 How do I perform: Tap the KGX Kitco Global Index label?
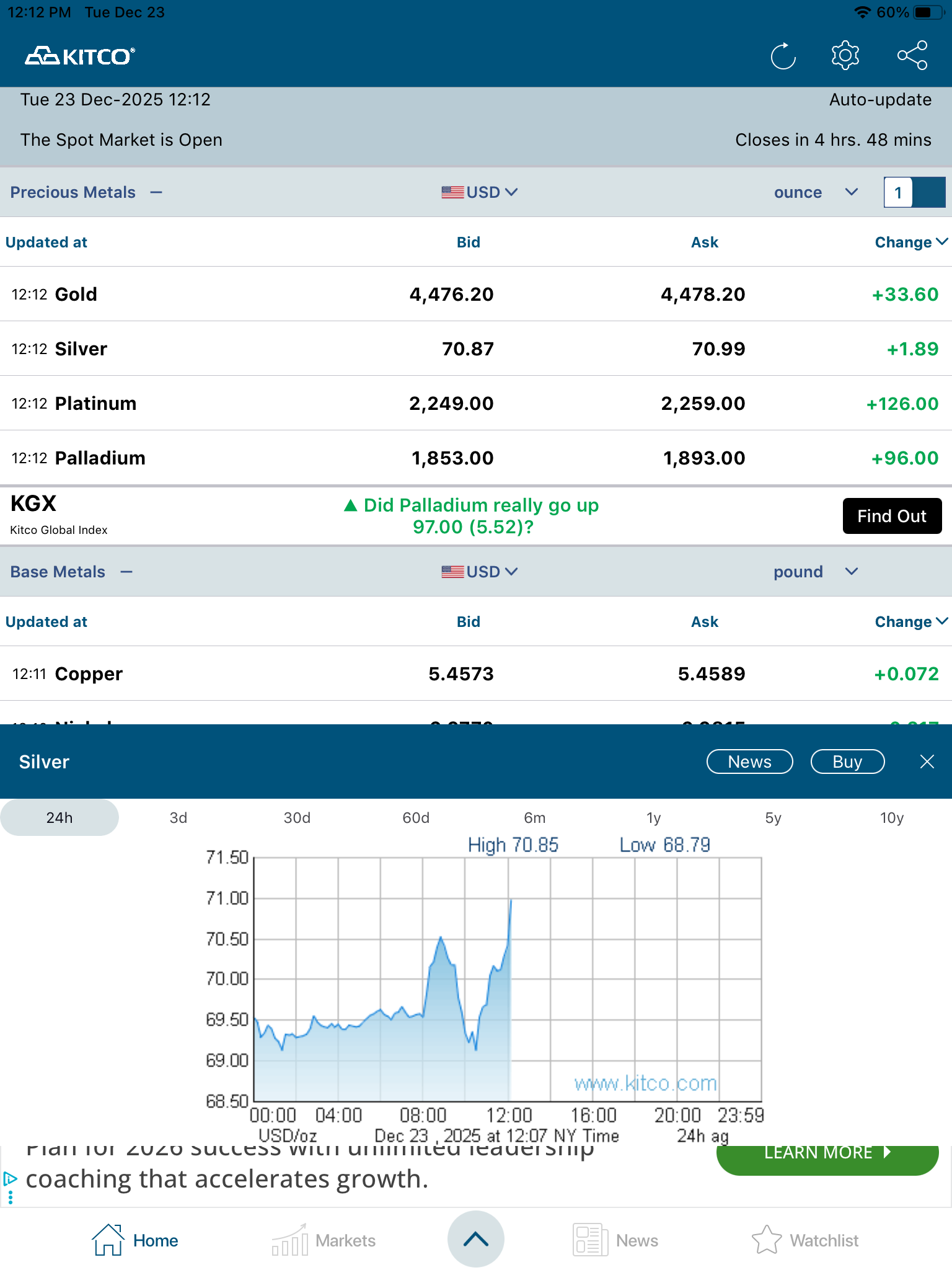pos(59,515)
